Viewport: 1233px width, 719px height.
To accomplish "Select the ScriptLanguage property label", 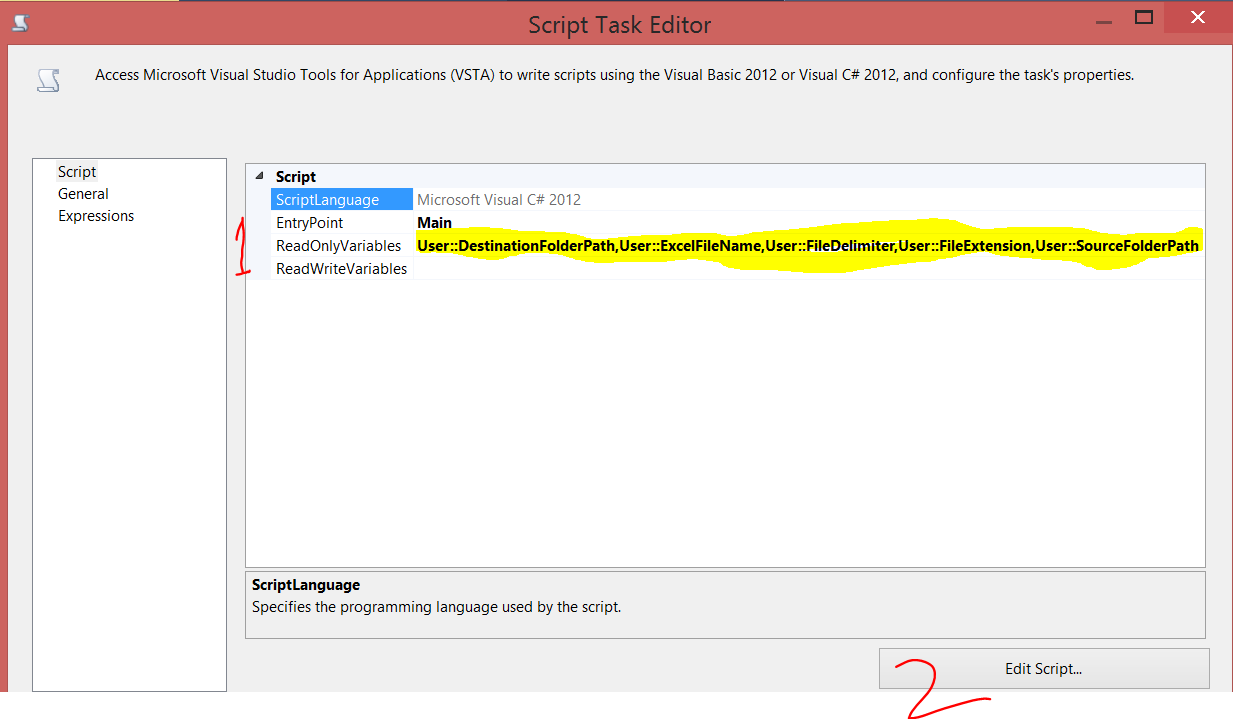I will point(330,199).
